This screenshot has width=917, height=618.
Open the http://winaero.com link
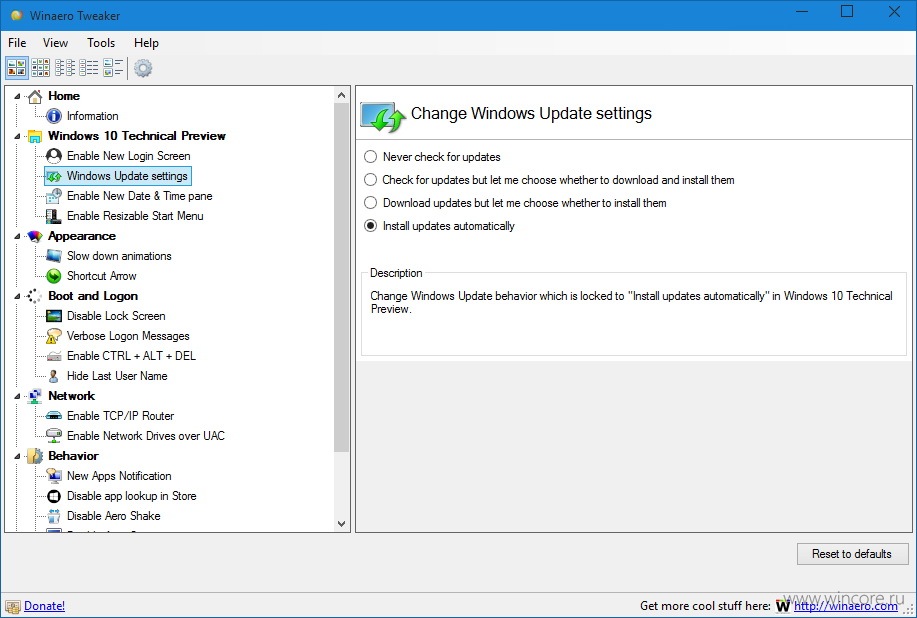[846, 606]
